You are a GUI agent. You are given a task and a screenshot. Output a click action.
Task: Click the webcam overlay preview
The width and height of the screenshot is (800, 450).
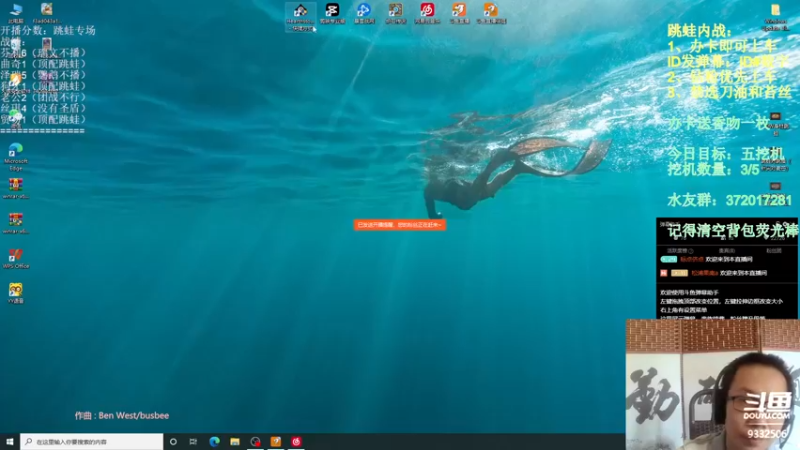713,384
